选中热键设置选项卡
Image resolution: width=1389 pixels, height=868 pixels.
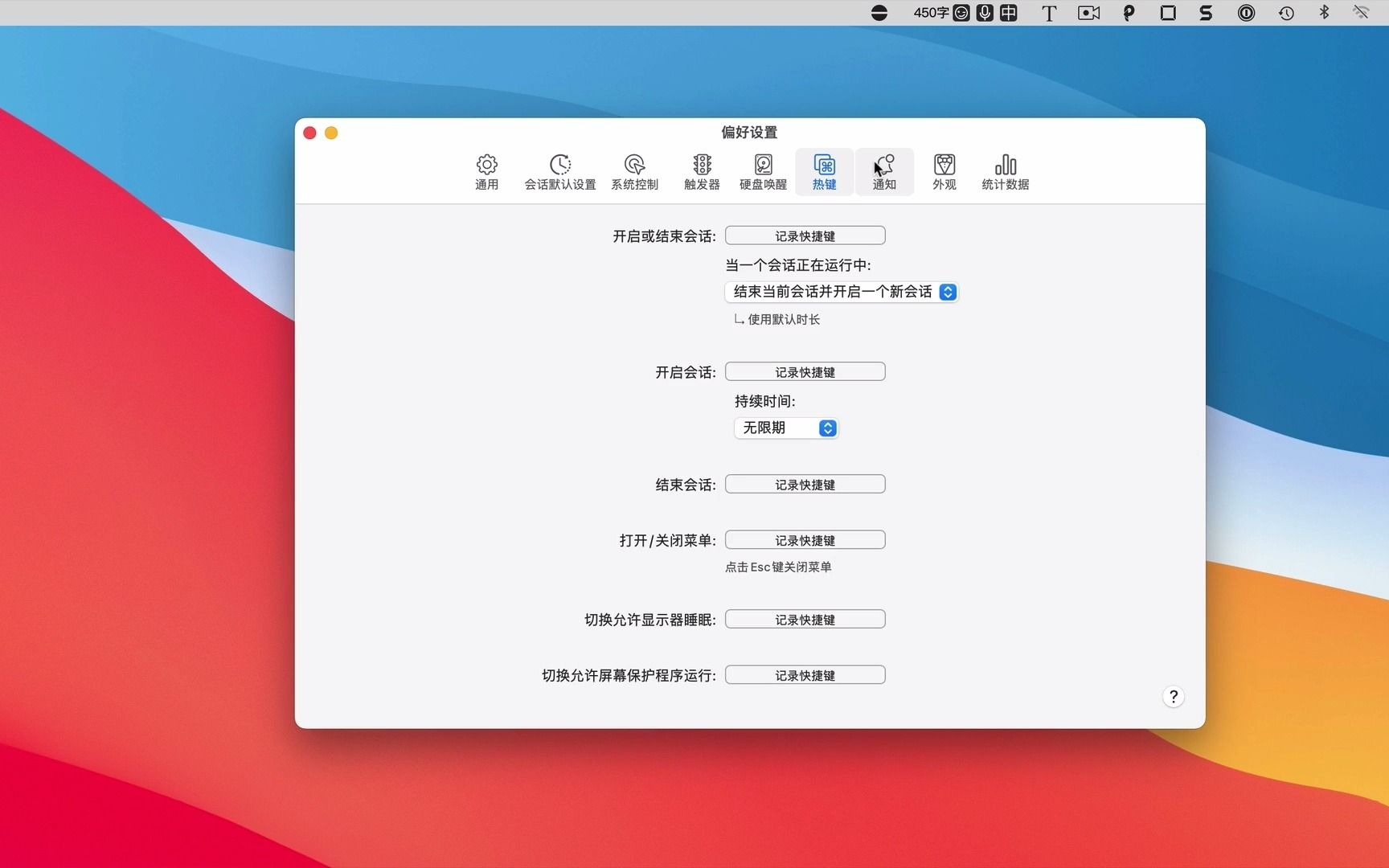(x=823, y=171)
